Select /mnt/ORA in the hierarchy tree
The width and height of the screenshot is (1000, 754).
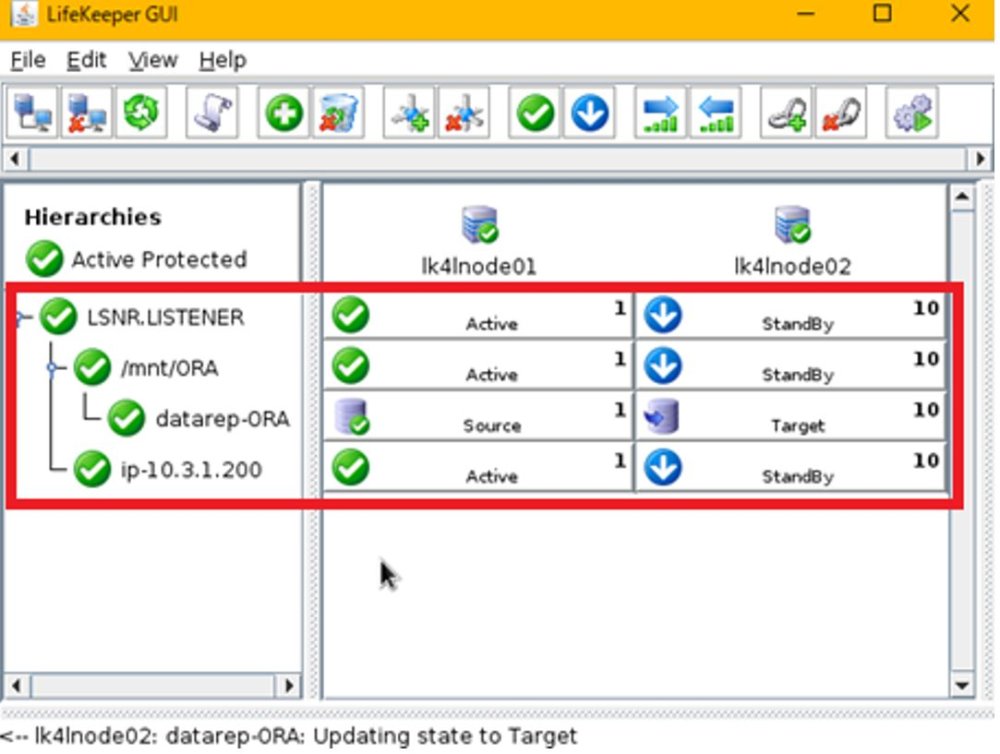tap(170, 368)
